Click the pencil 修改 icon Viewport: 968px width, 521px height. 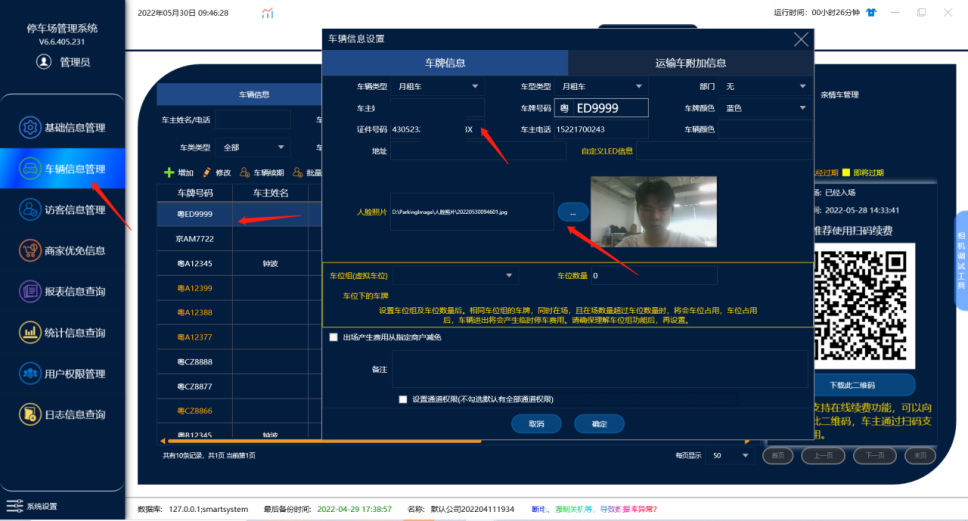(x=207, y=172)
